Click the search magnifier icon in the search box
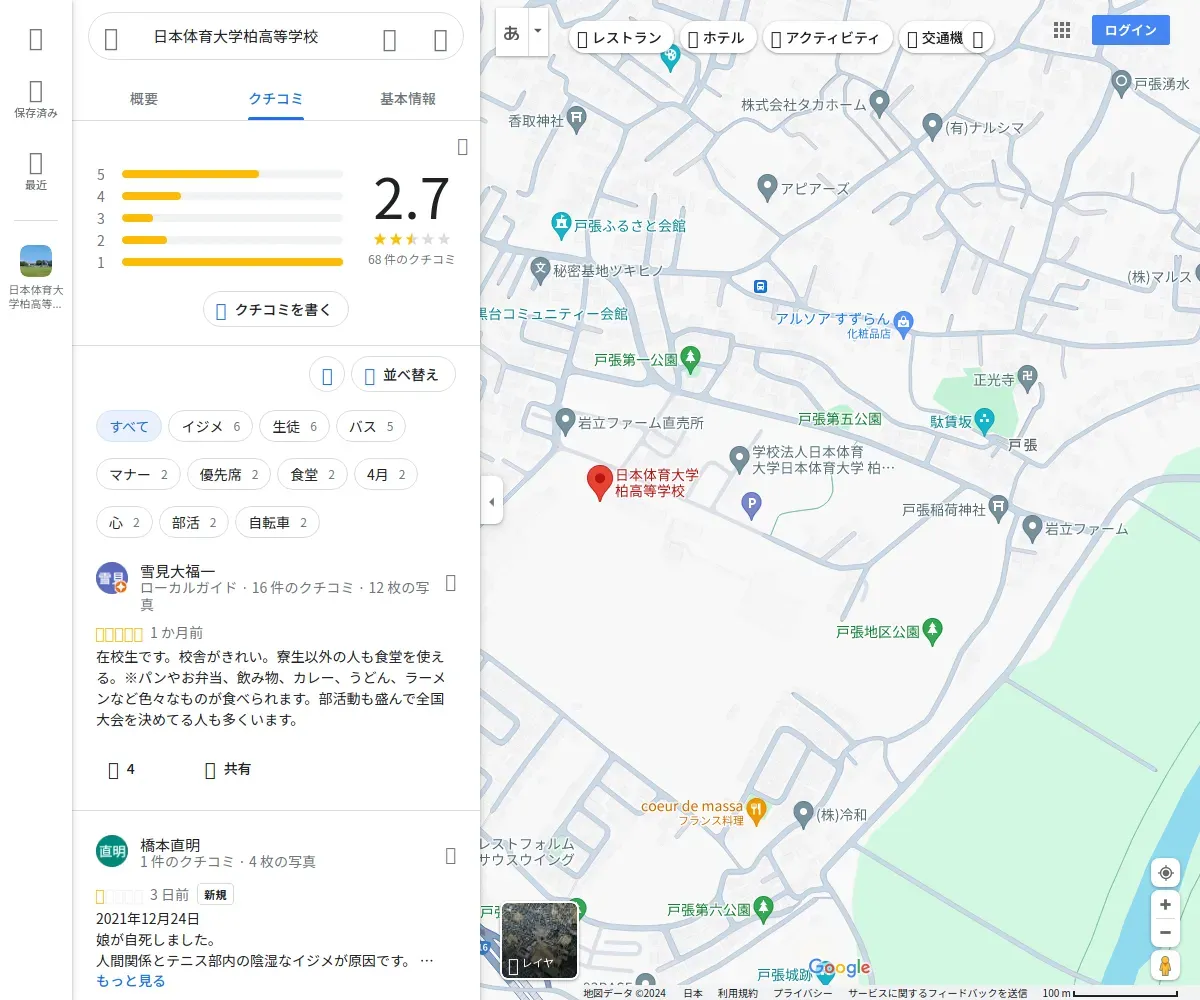This screenshot has height=1000, width=1200. pos(390,39)
